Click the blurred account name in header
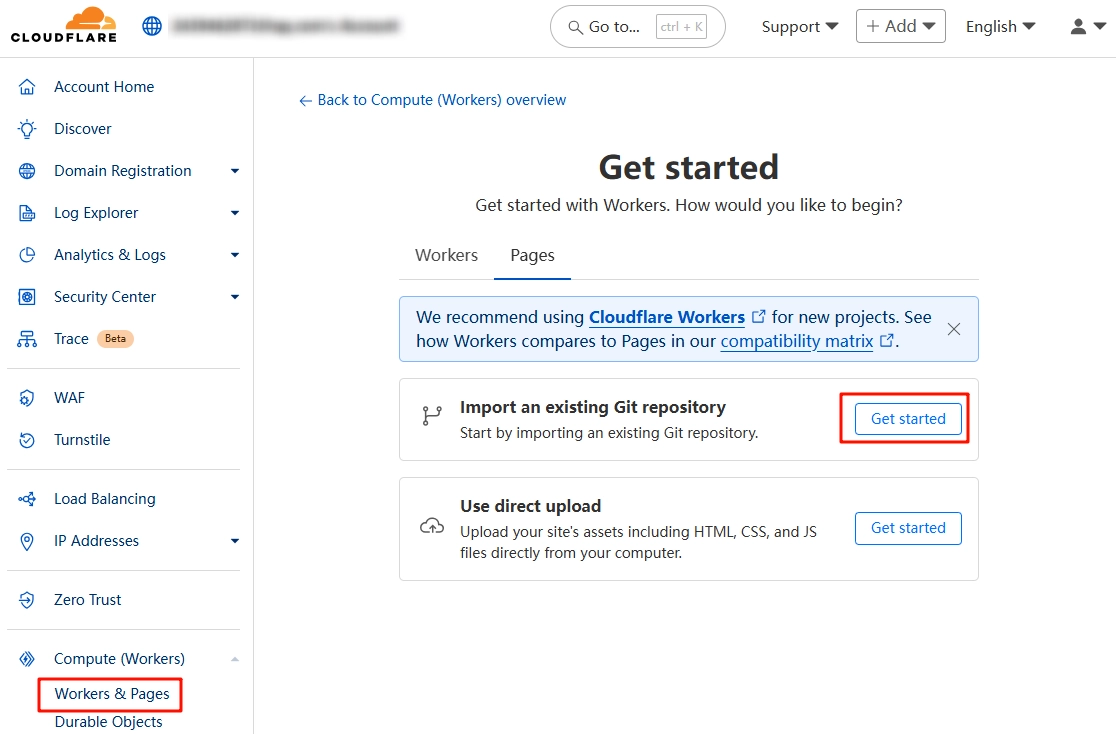 (x=285, y=26)
